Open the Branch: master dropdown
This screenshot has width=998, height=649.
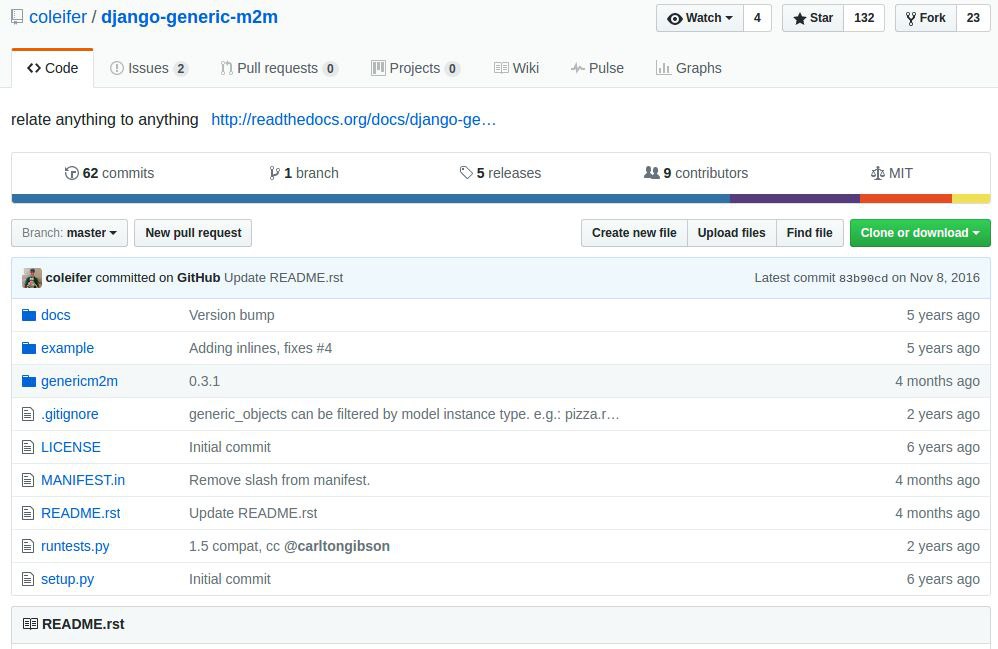coord(69,233)
